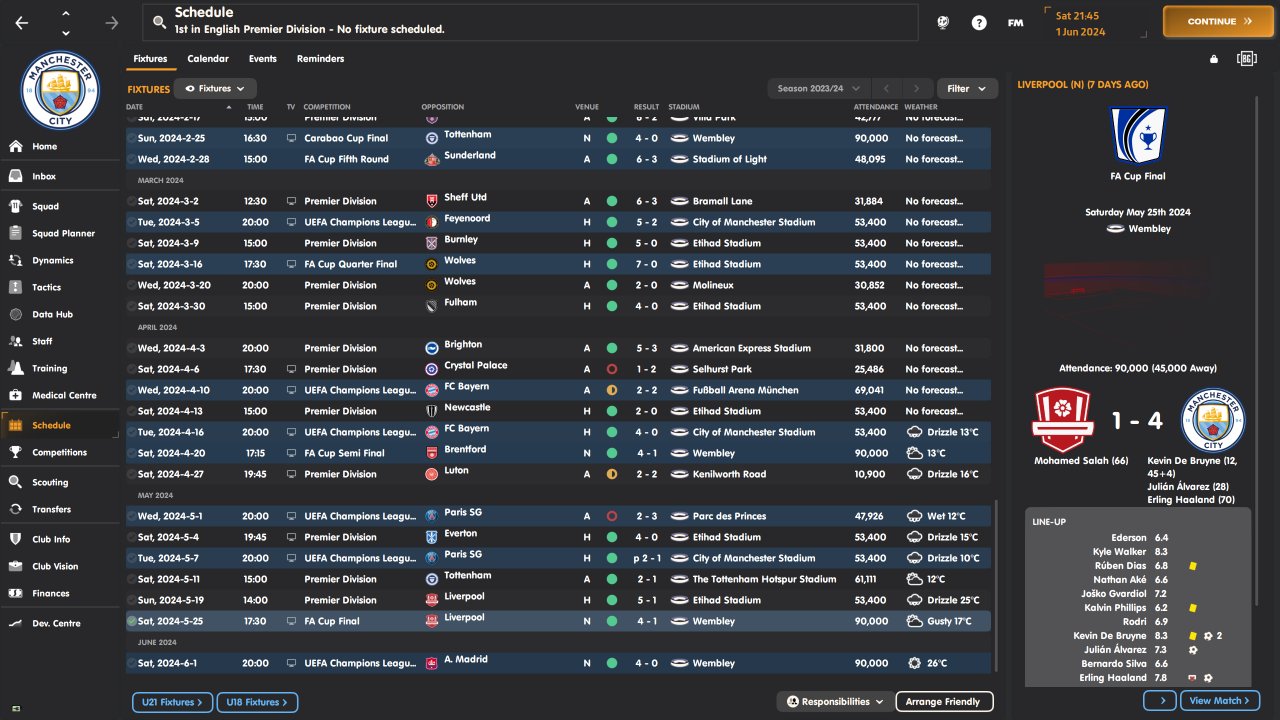Open the Responsibilities dropdown
Screen dimensions: 1280x720
point(835,702)
